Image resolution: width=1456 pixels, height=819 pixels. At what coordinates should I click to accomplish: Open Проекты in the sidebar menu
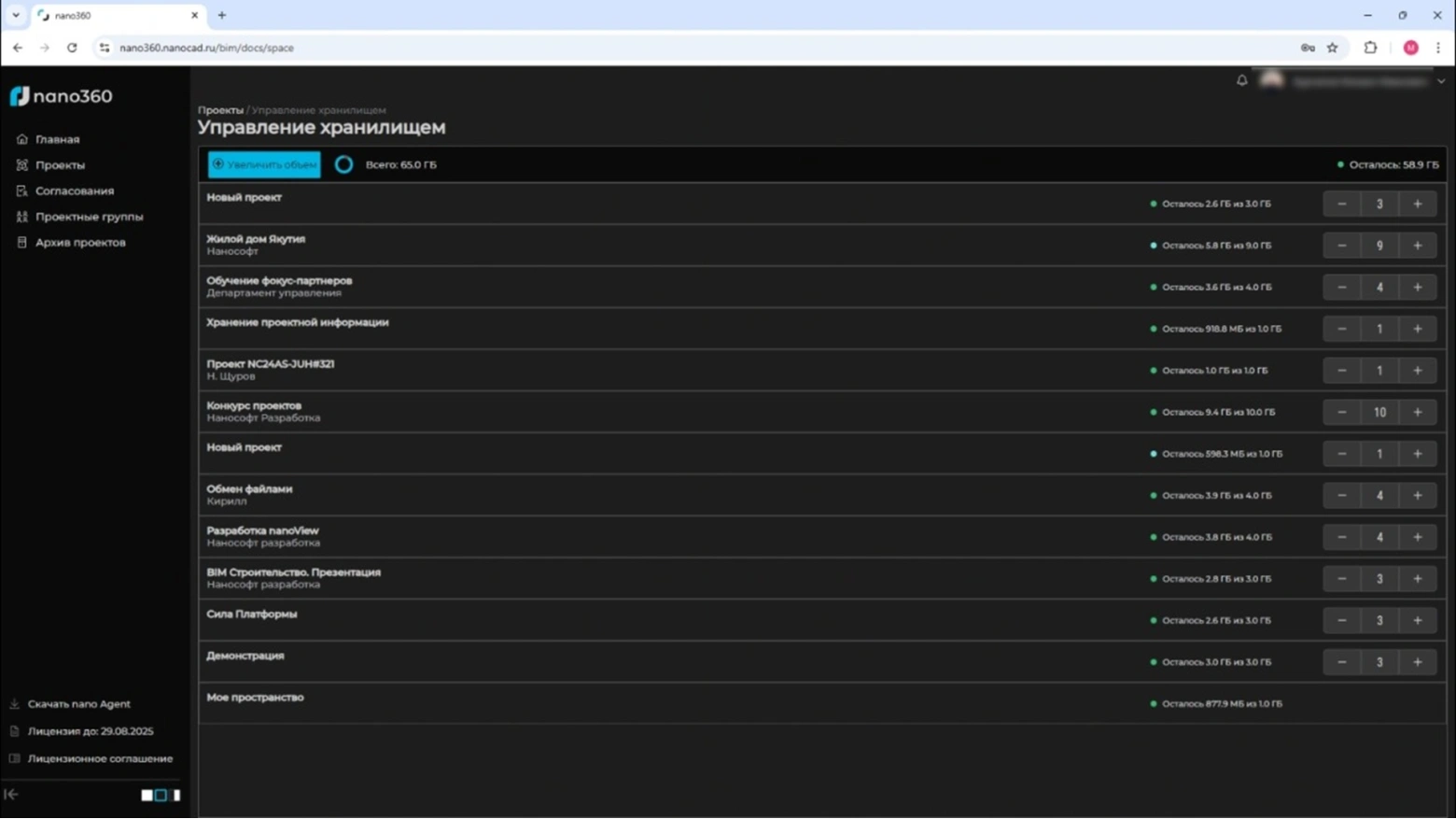click(x=60, y=165)
